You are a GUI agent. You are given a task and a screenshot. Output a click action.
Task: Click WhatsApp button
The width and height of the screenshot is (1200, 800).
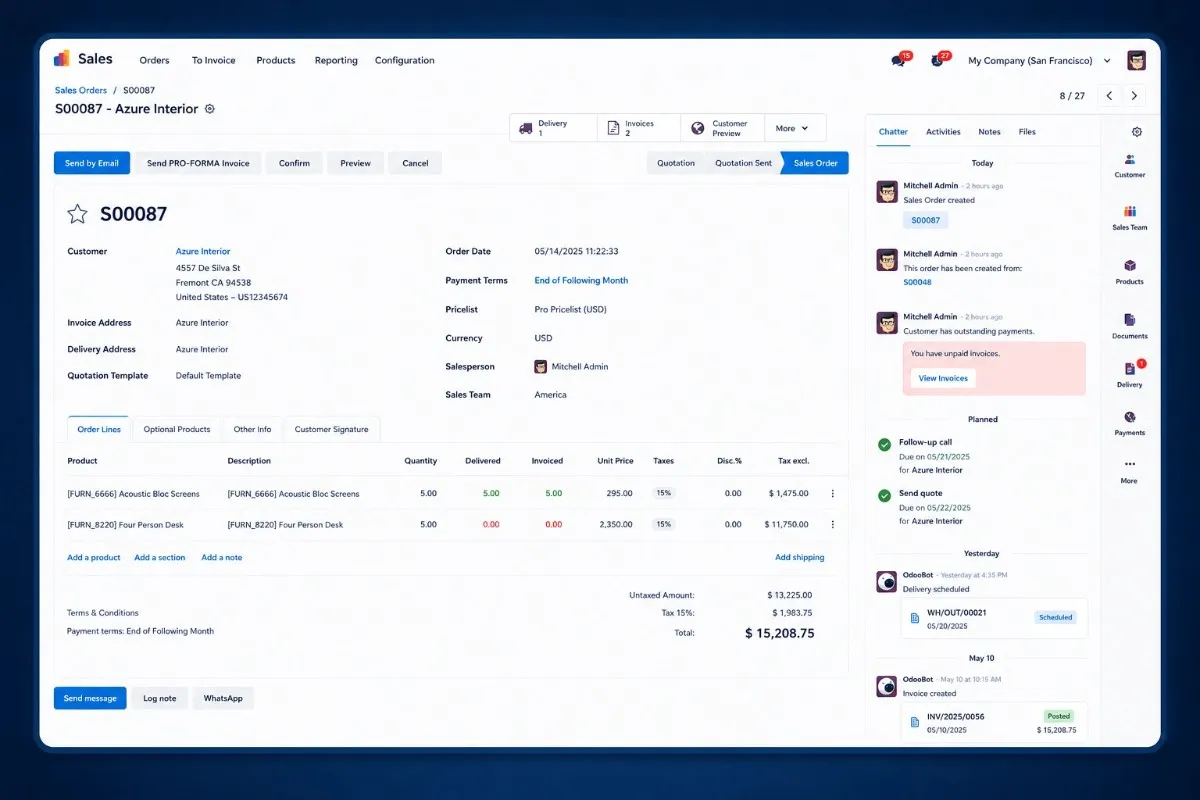point(223,698)
